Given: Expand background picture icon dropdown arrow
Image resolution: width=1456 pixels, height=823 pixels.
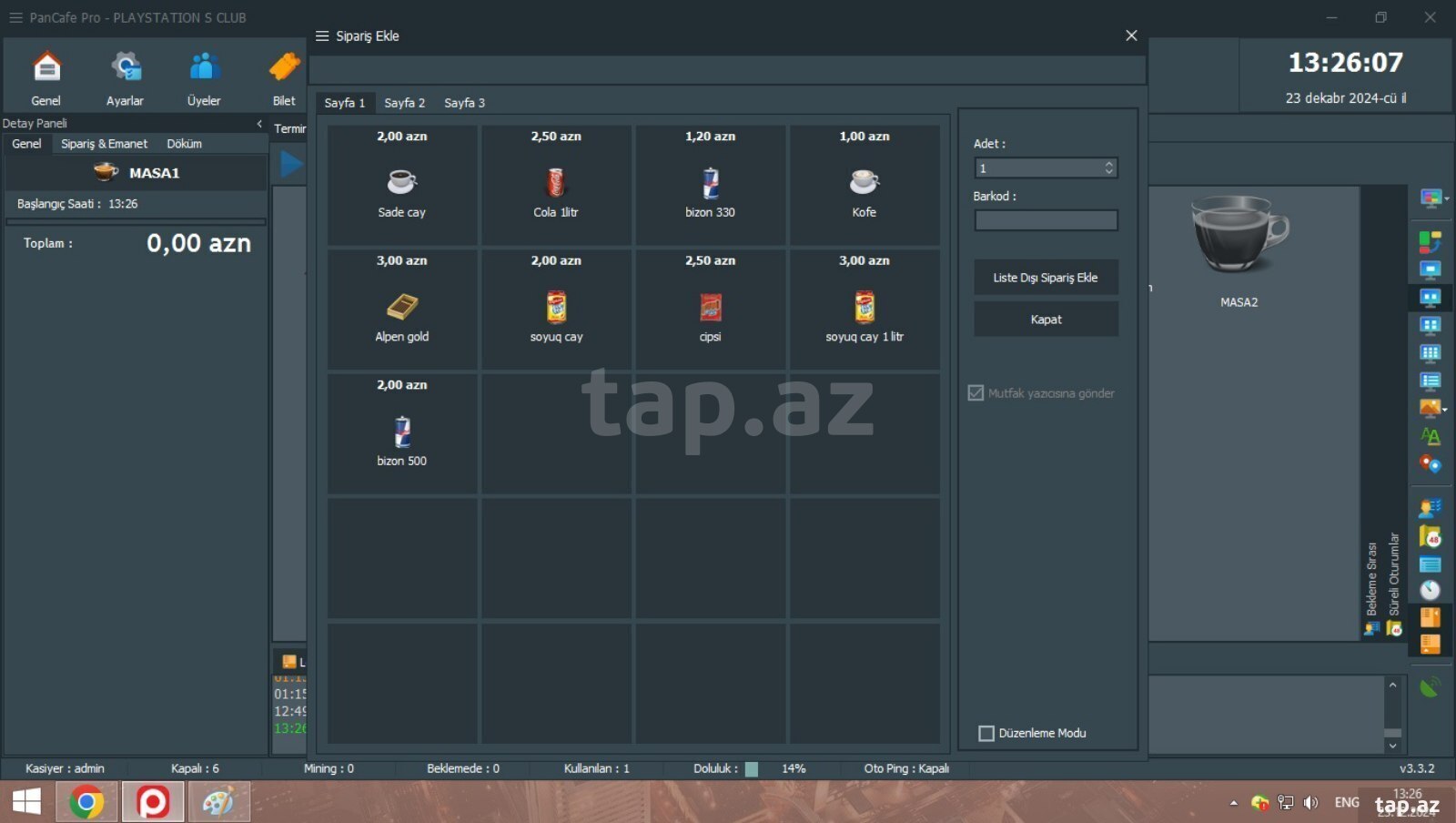Looking at the screenshot, I should coord(1444,410).
